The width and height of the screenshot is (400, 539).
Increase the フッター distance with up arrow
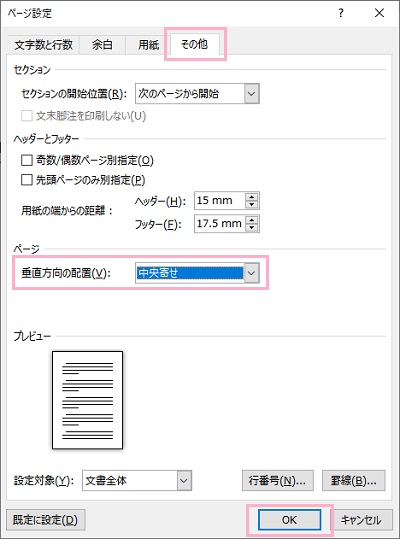(252, 220)
